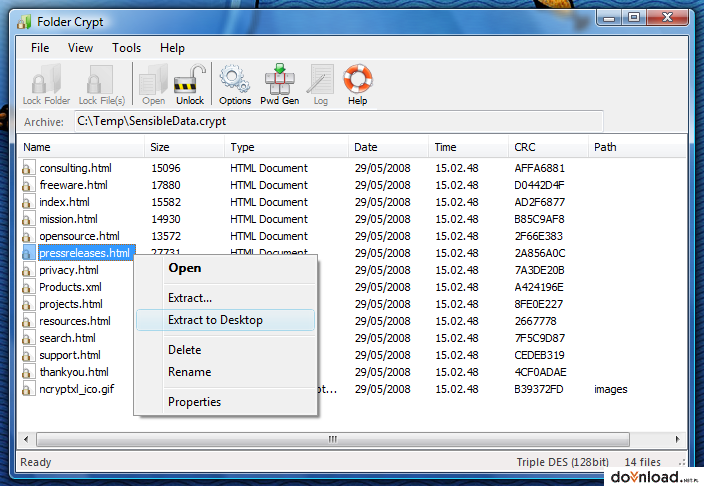
Task: Click the scroll left arrow
Action: pos(26,439)
